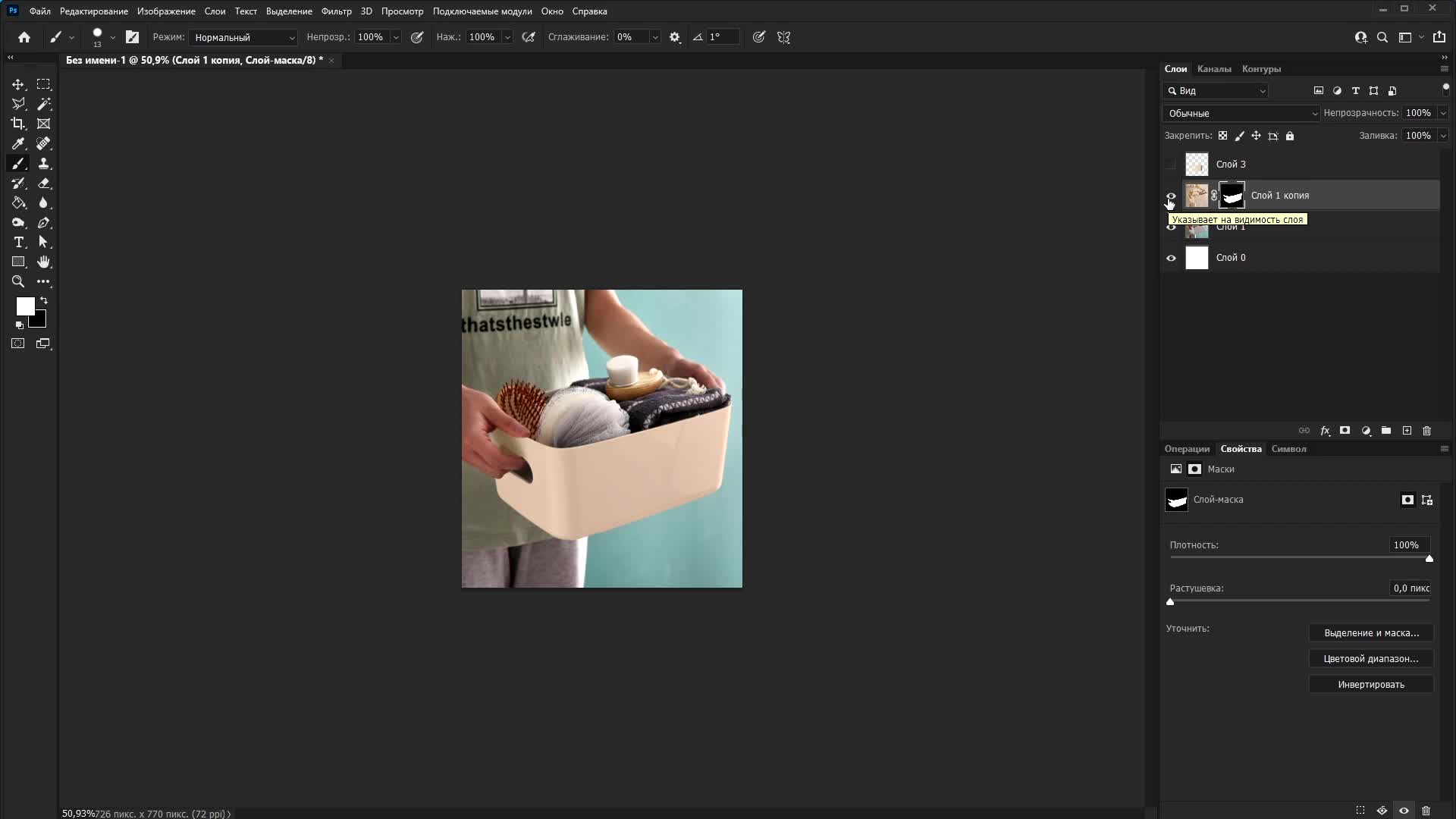This screenshot has width=1456, height=819.
Task: Select the Crop tool
Action: point(18,124)
